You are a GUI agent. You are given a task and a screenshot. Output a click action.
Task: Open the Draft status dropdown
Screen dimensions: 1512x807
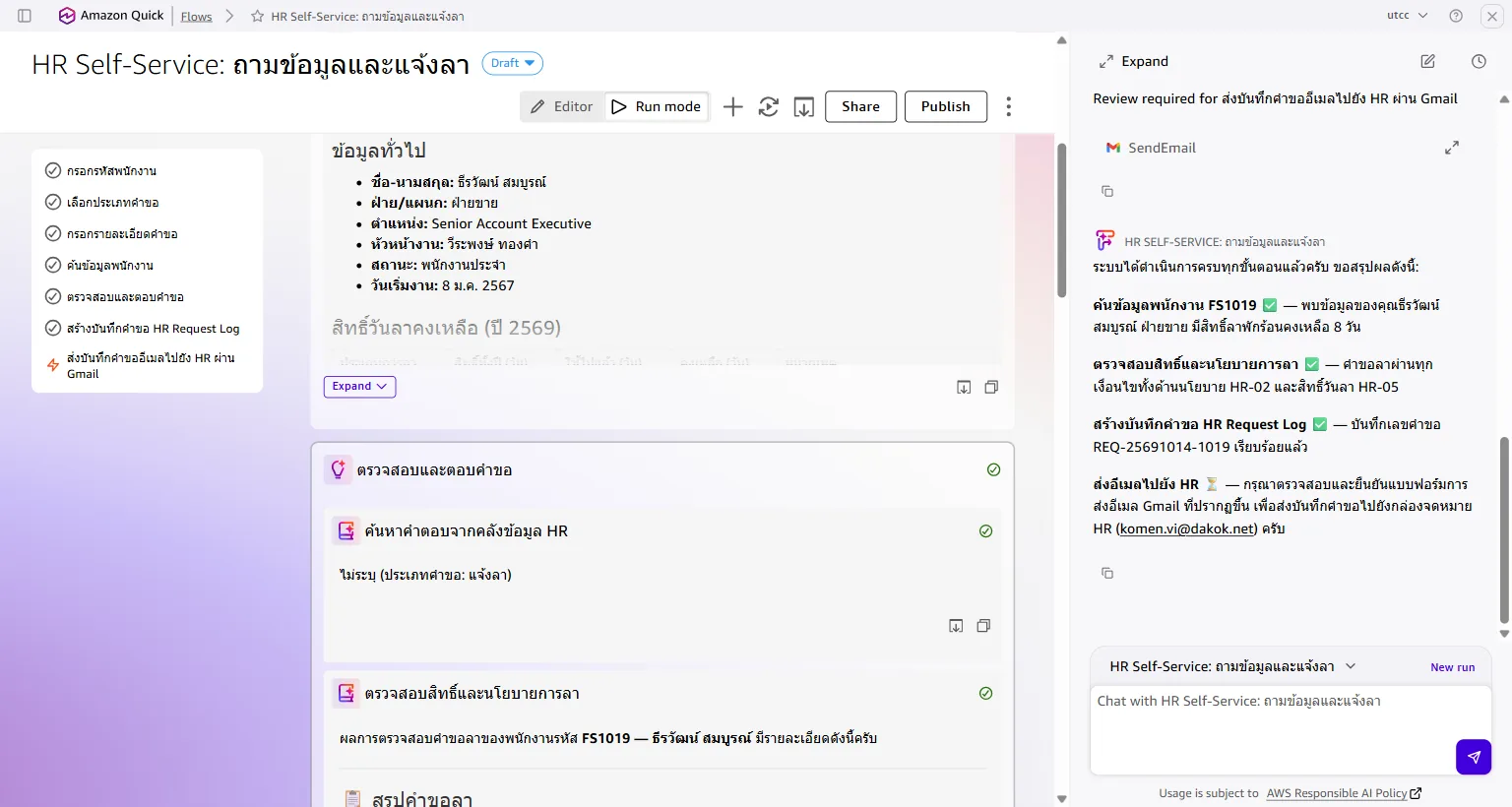[x=512, y=63]
